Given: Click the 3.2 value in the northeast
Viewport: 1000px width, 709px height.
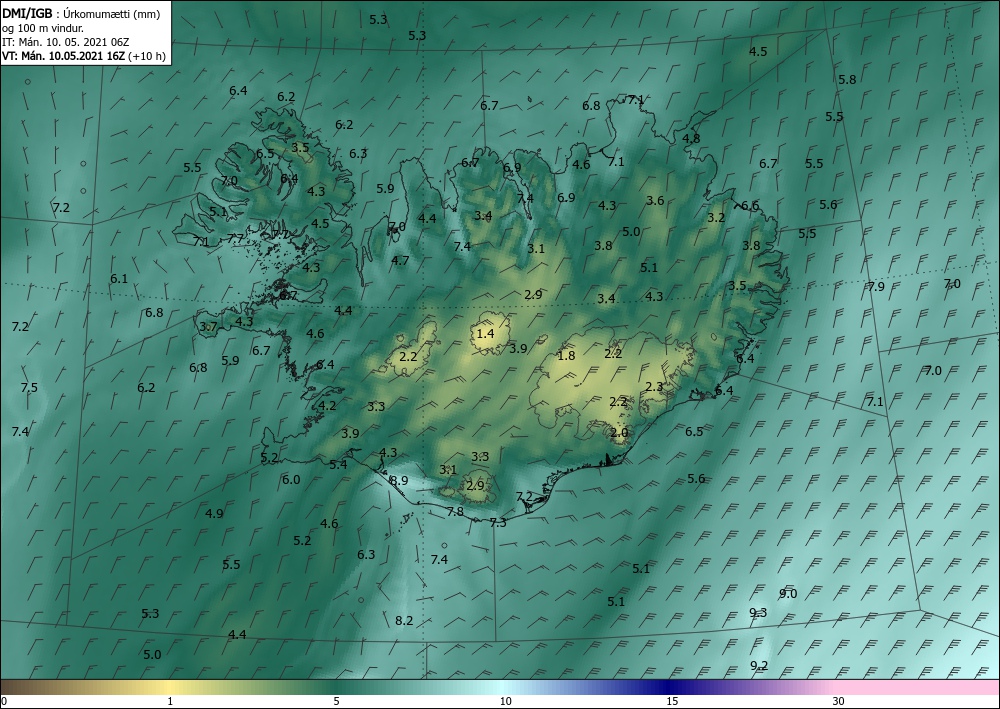Looking at the screenshot, I should click(716, 217).
